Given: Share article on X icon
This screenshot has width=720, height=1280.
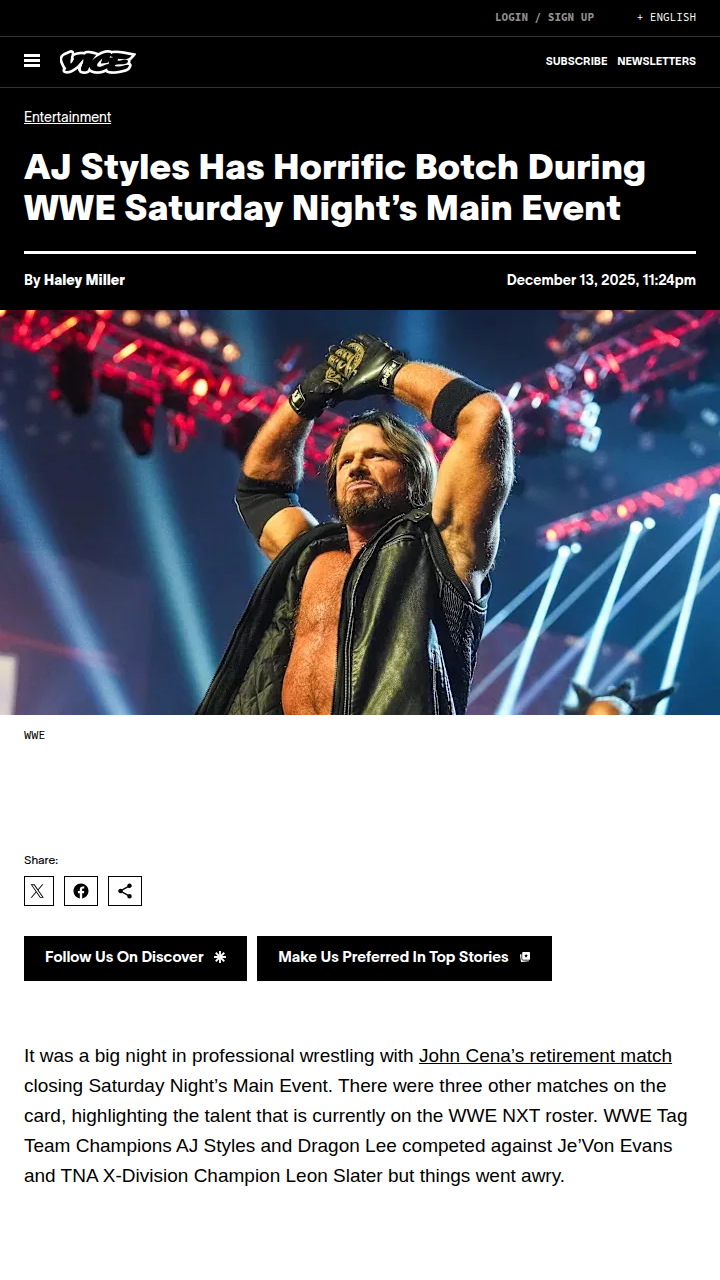Looking at the screenshot, I should tap(39, 891).
